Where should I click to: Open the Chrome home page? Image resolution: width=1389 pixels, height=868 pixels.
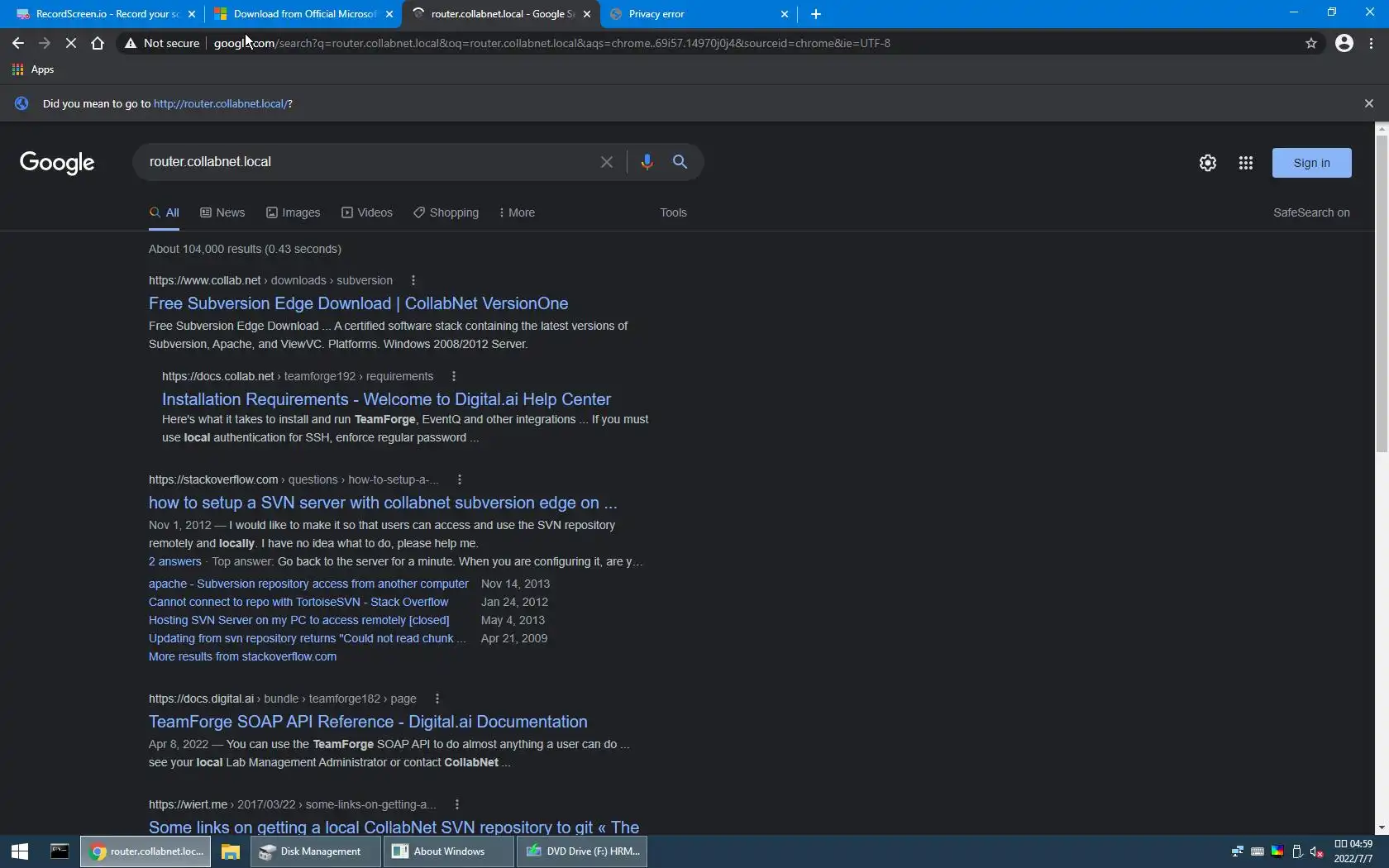click(x=98, y=43)
